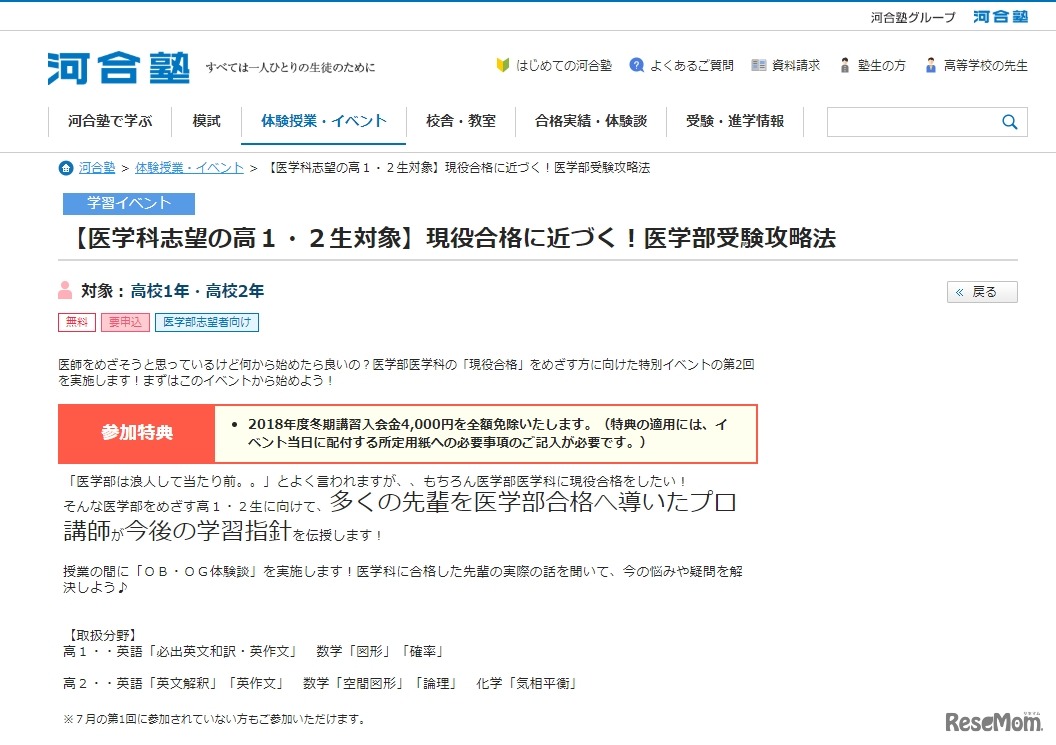Select the 体験授業・イベント tab
The image size is (1056, 745).
coord(324,121)
